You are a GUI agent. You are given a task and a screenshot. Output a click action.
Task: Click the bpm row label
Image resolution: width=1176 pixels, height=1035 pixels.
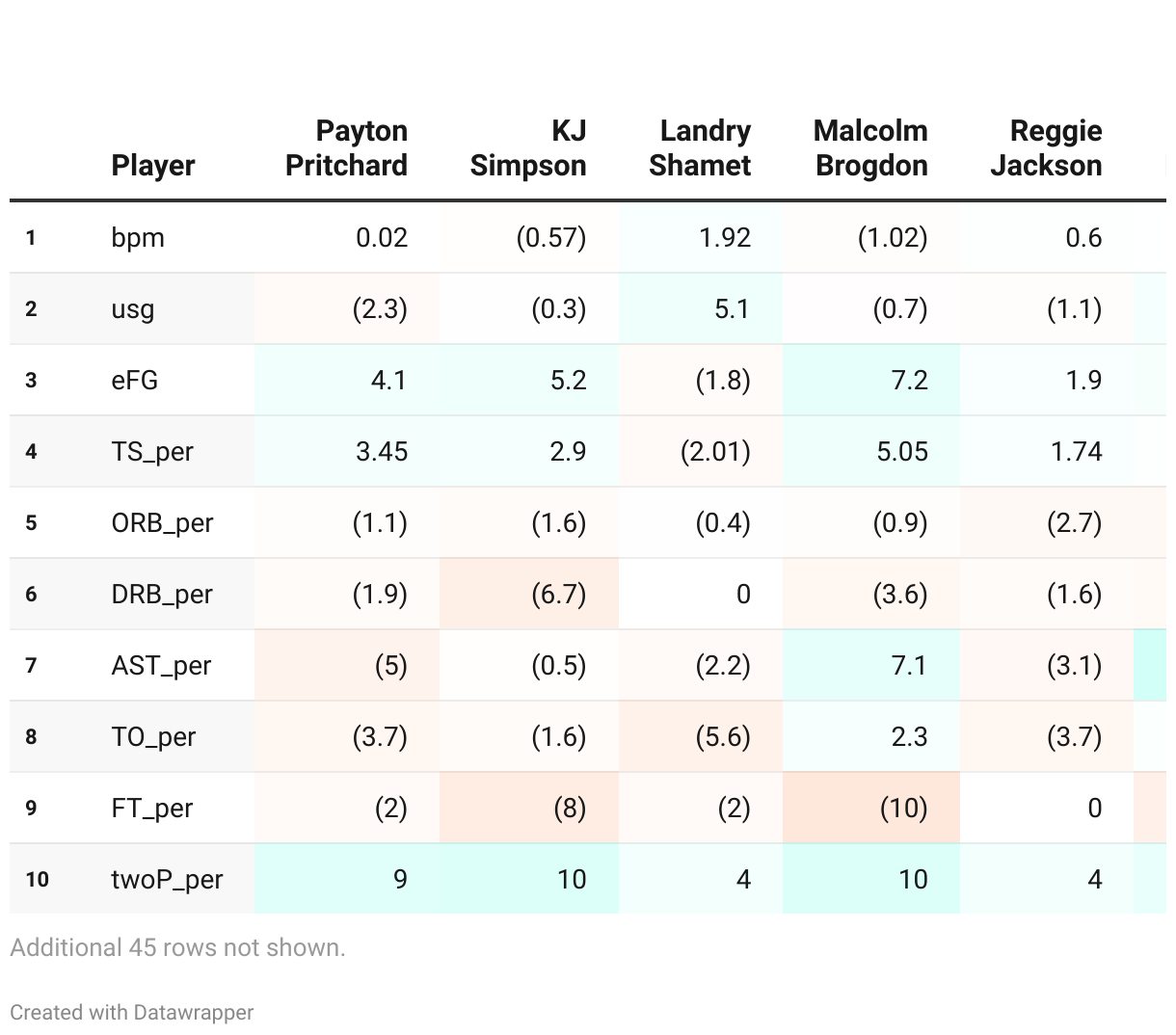tap(138, 238)
